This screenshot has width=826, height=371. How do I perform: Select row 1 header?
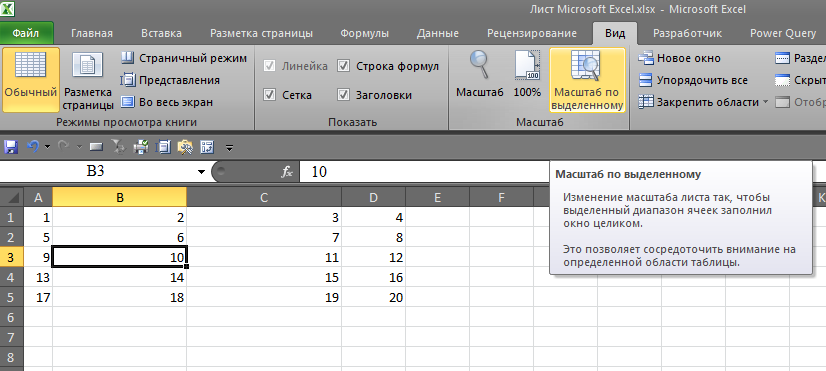[x=12, y=217]
